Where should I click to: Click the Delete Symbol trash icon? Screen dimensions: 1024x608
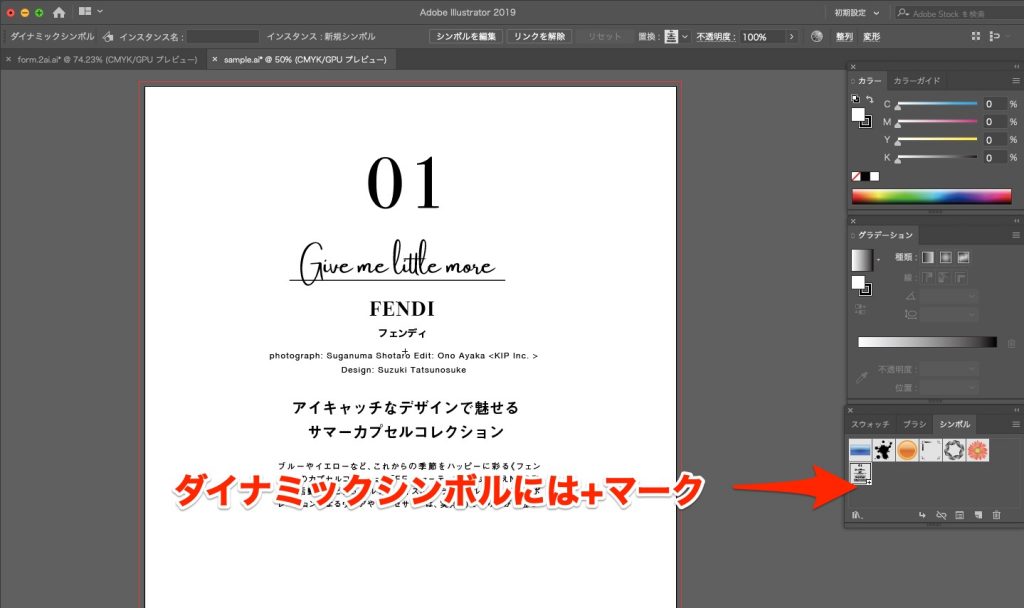(x=997, y=515)
